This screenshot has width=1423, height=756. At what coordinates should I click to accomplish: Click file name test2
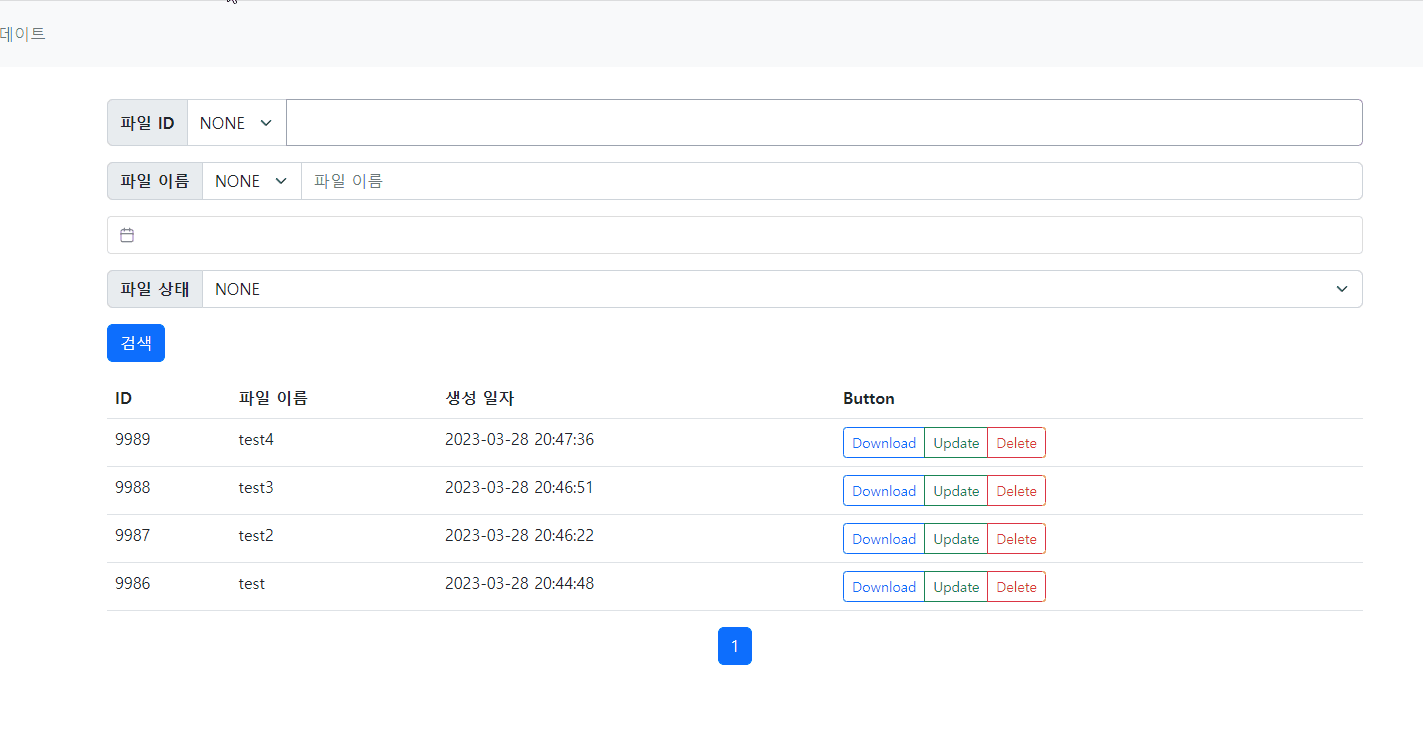coord(256,535)
